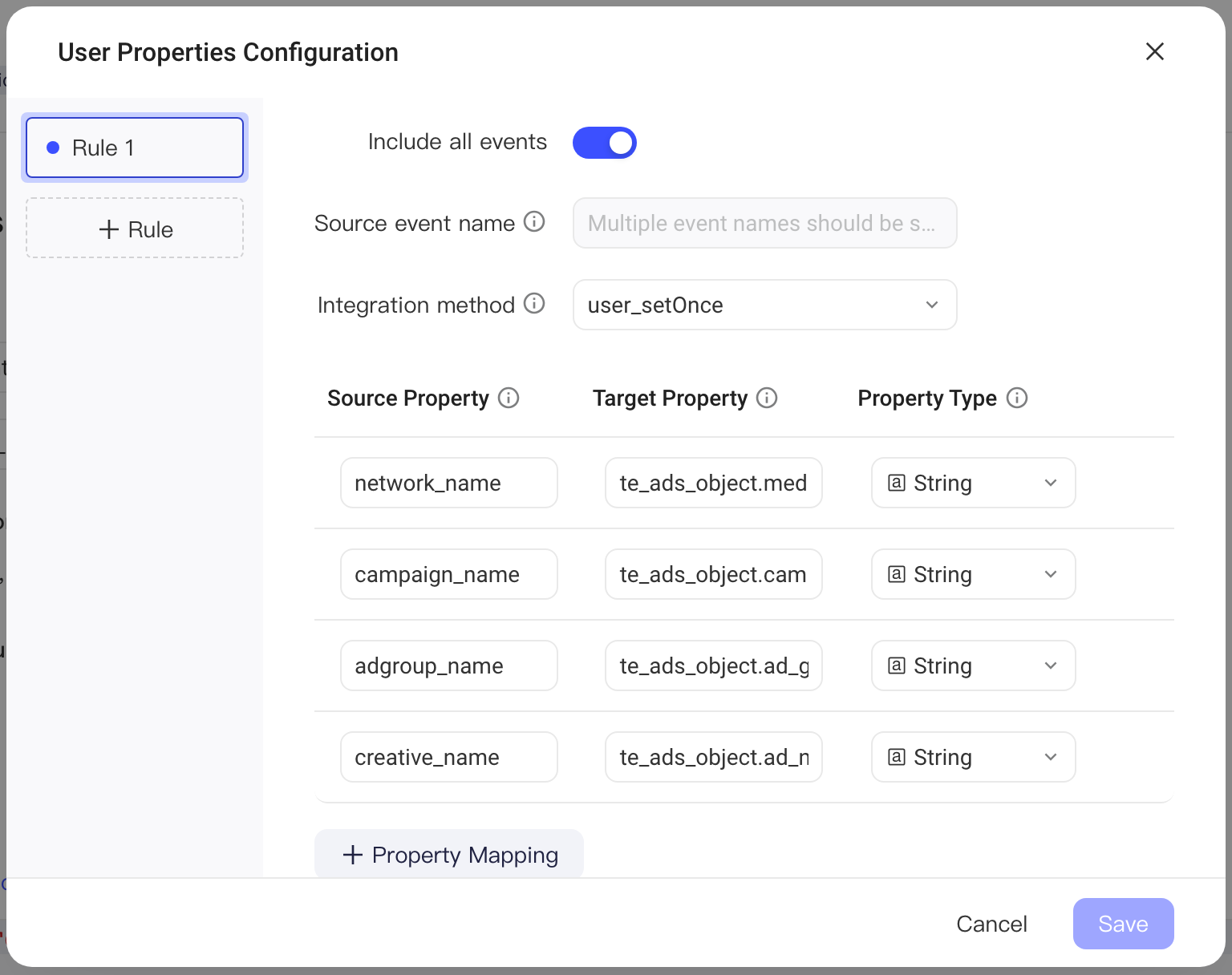Click the info icon beside Source event name
Image resolution: width=1232 pixels, height=975 pixels.
[x=534, y=221]
